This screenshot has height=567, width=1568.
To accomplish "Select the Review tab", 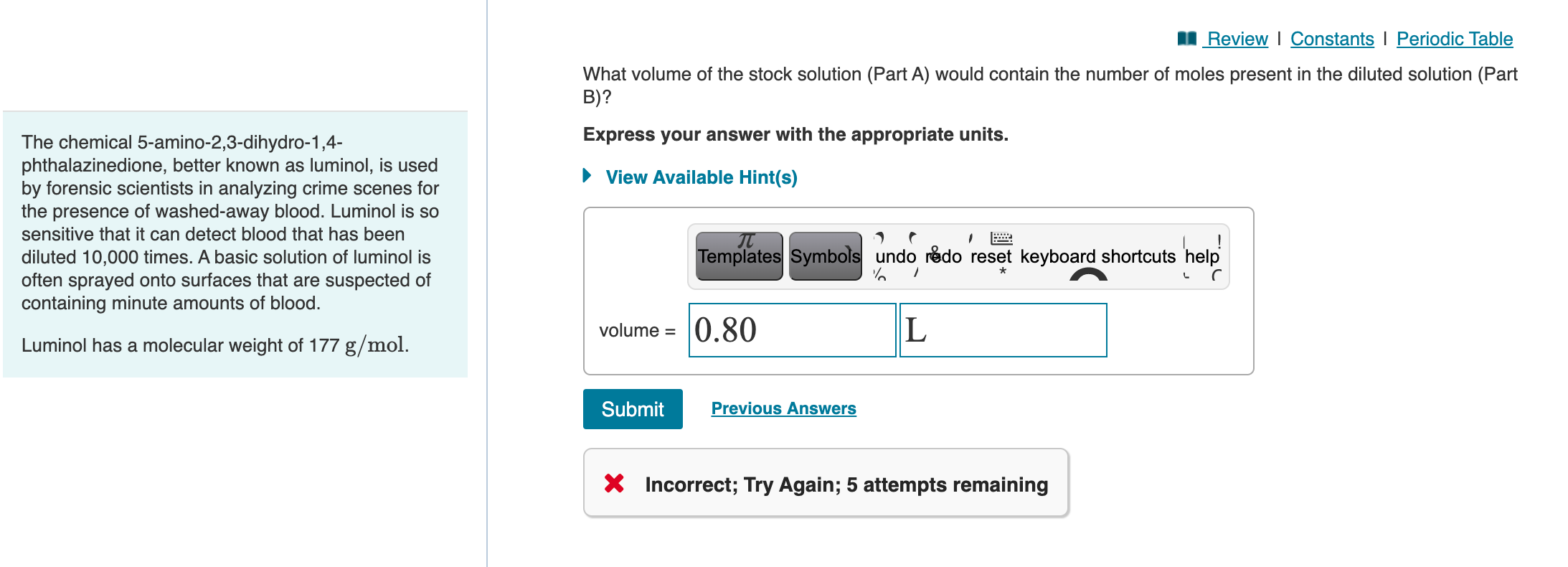I will [1236, 39].
